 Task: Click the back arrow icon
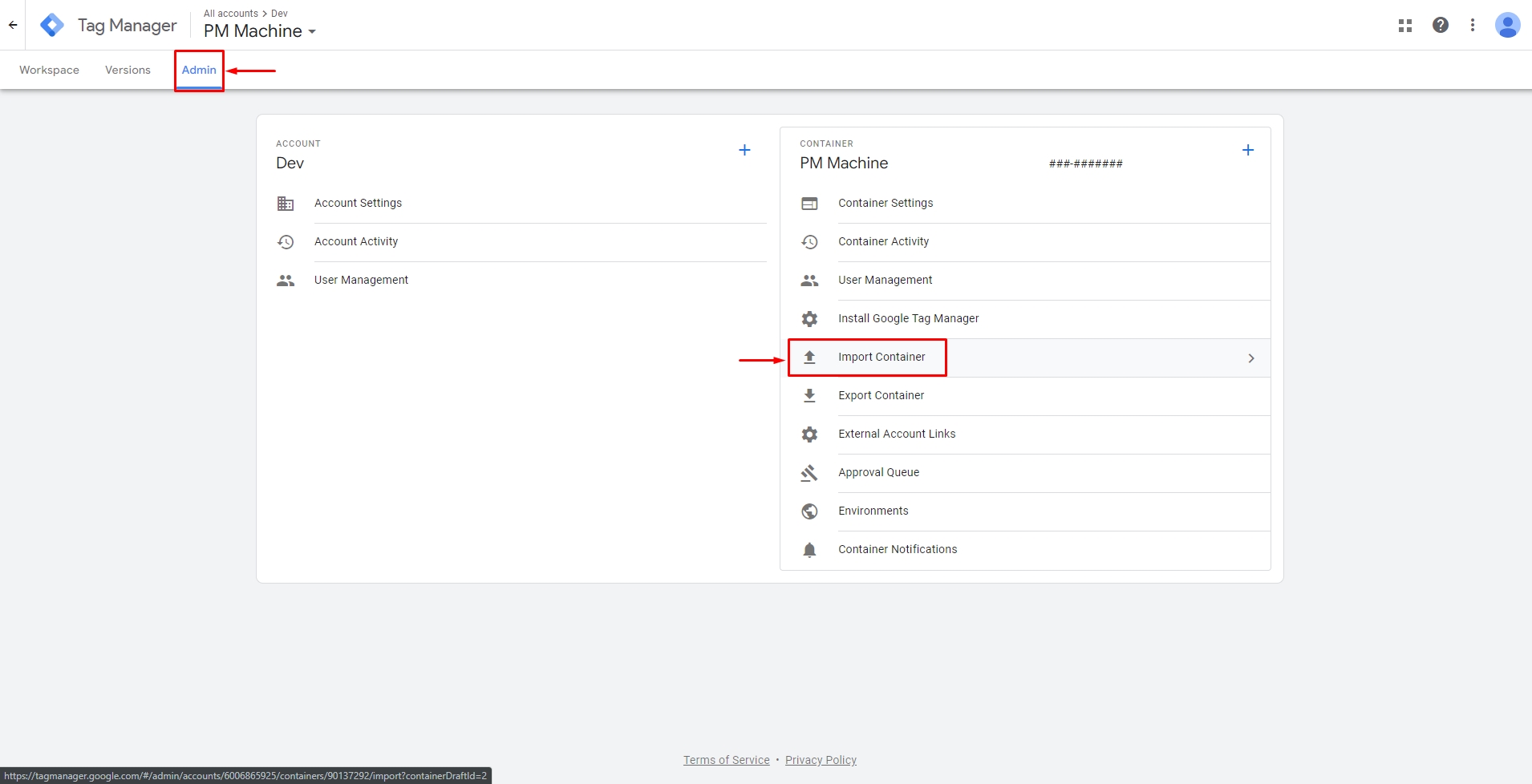pyautogui.click(x=13, y=25)
